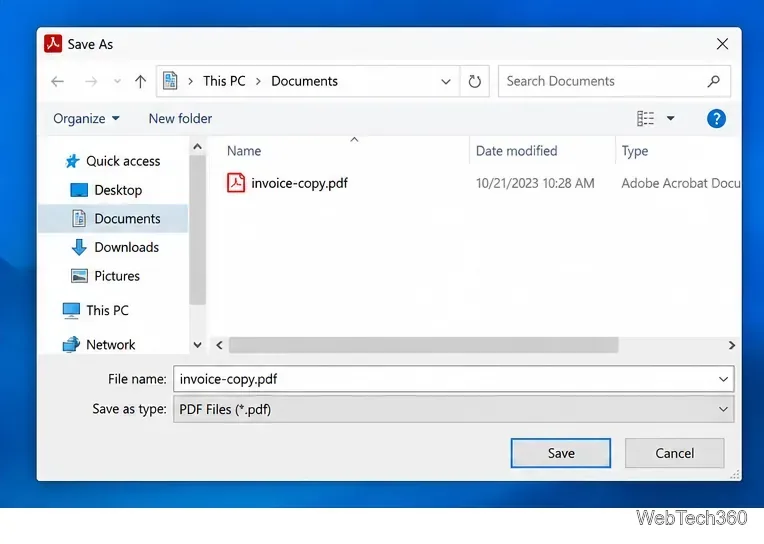Click the Back navigation arrow
This screenshot has width=764, height=544.
[57, 81]
